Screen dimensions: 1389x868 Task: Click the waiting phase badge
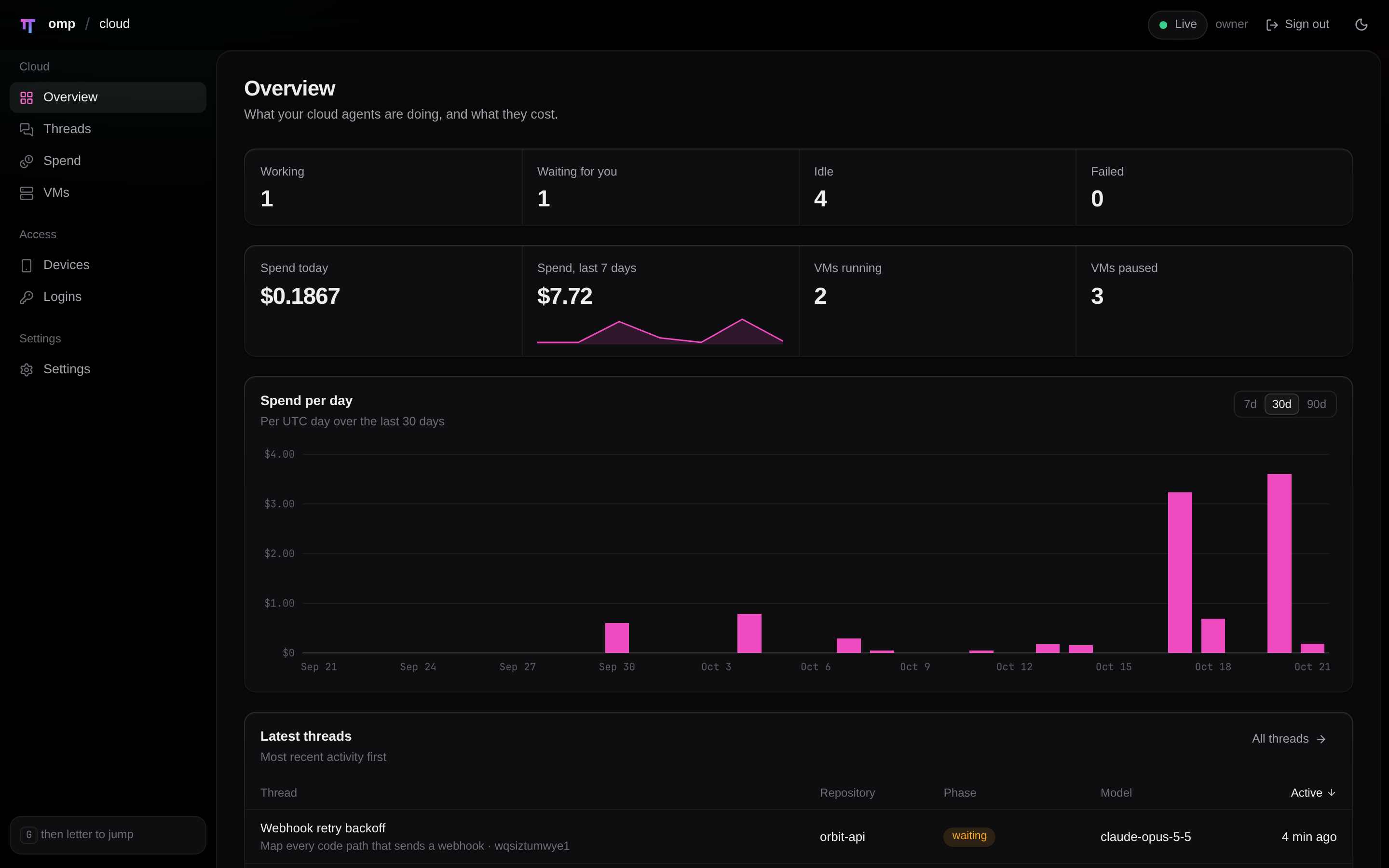point(969,837)
